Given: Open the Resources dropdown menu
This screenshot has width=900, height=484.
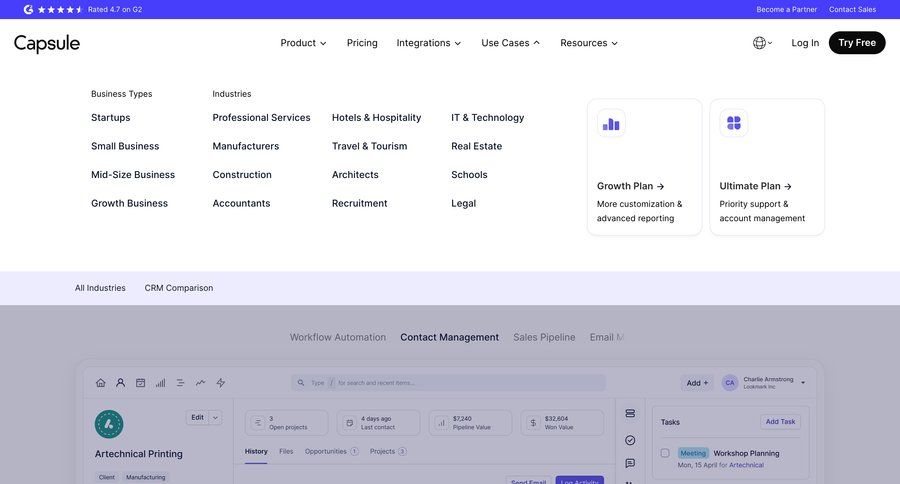Looking at the screenshot, I should (588, 43).
